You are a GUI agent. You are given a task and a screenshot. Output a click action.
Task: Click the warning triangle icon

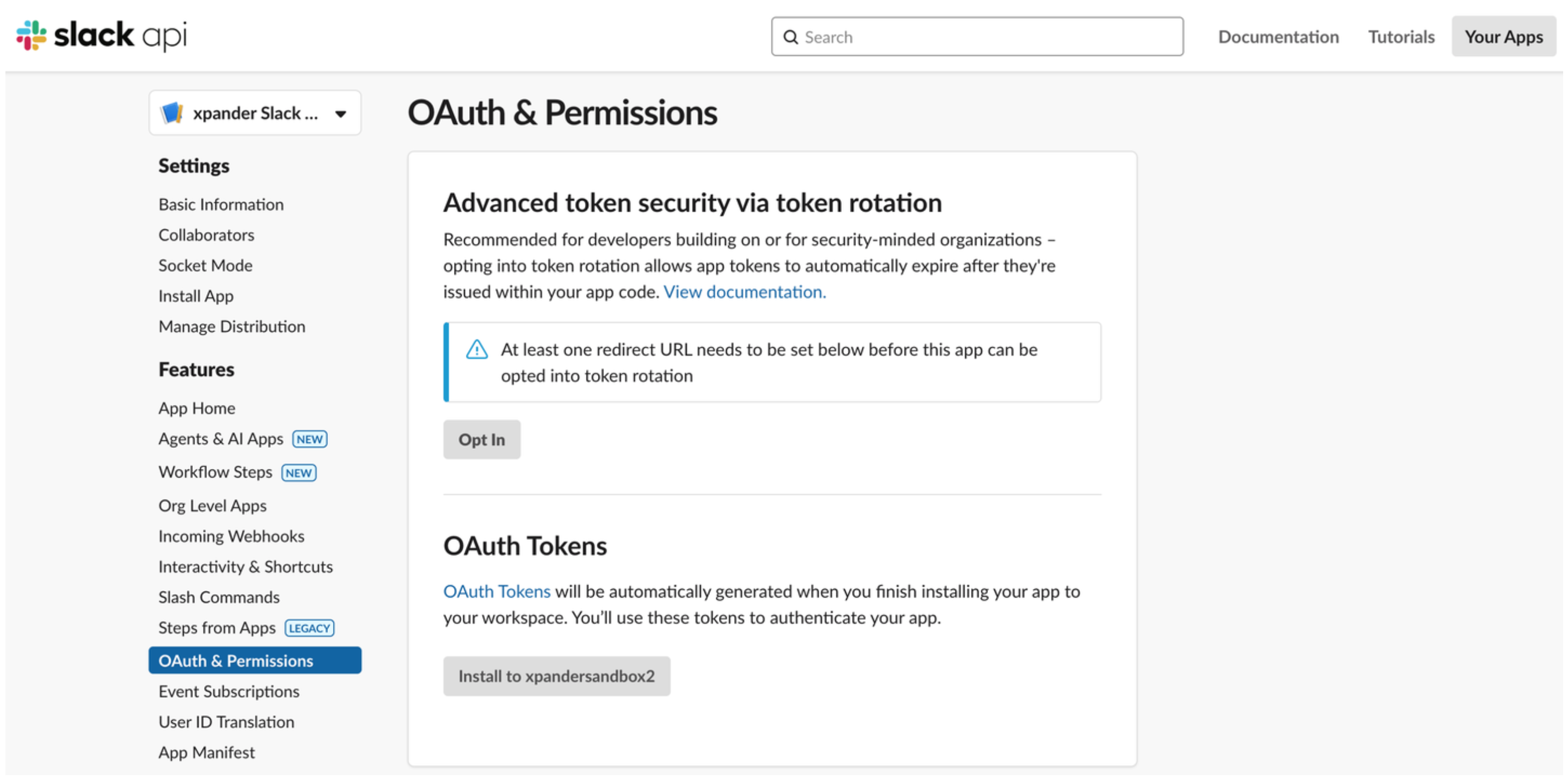coord(477,350)
